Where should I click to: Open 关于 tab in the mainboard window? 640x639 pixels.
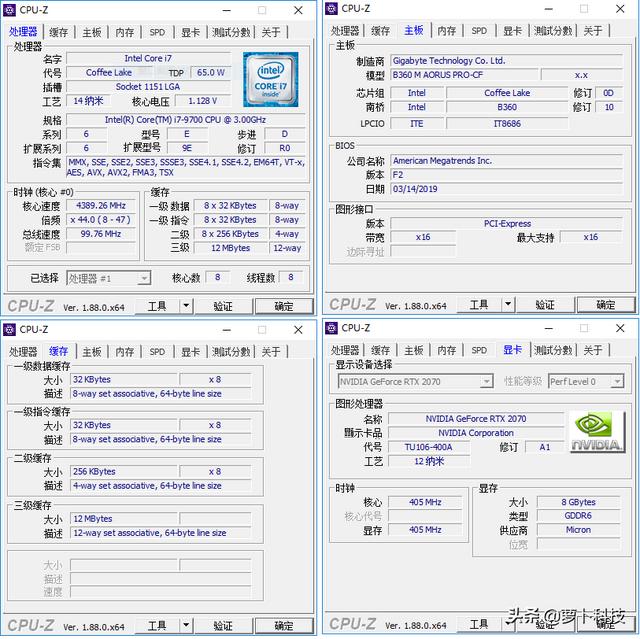pyautogui.click(x=593, y=31)
